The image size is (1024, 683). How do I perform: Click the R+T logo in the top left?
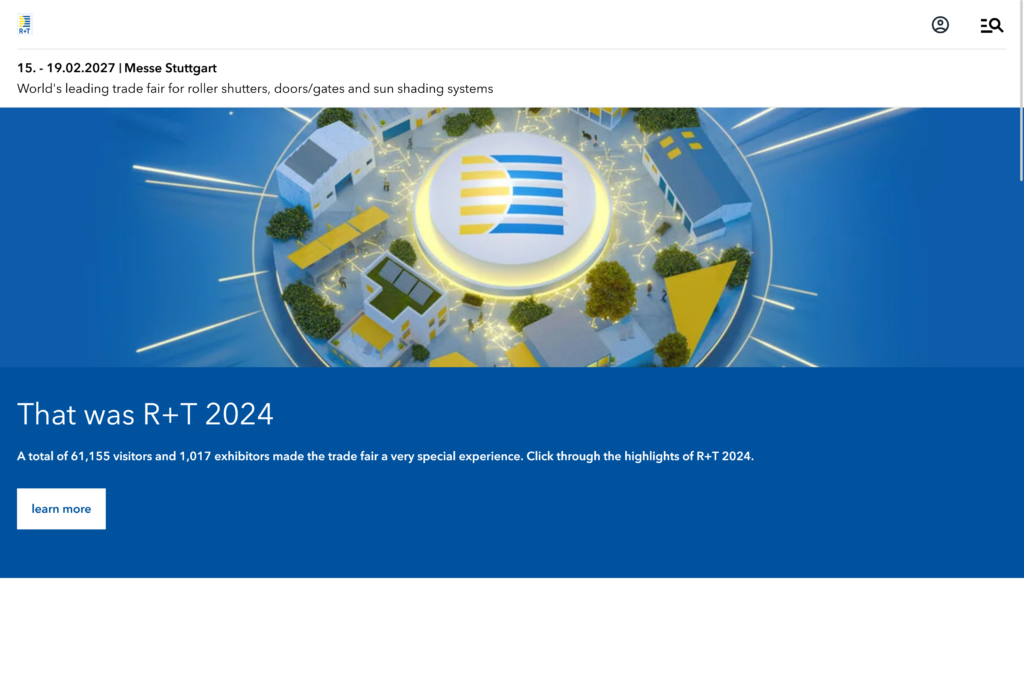[24, 24]
